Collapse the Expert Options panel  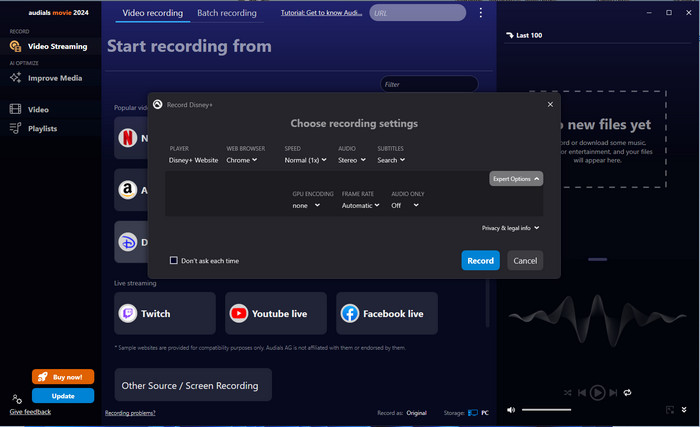516,179
